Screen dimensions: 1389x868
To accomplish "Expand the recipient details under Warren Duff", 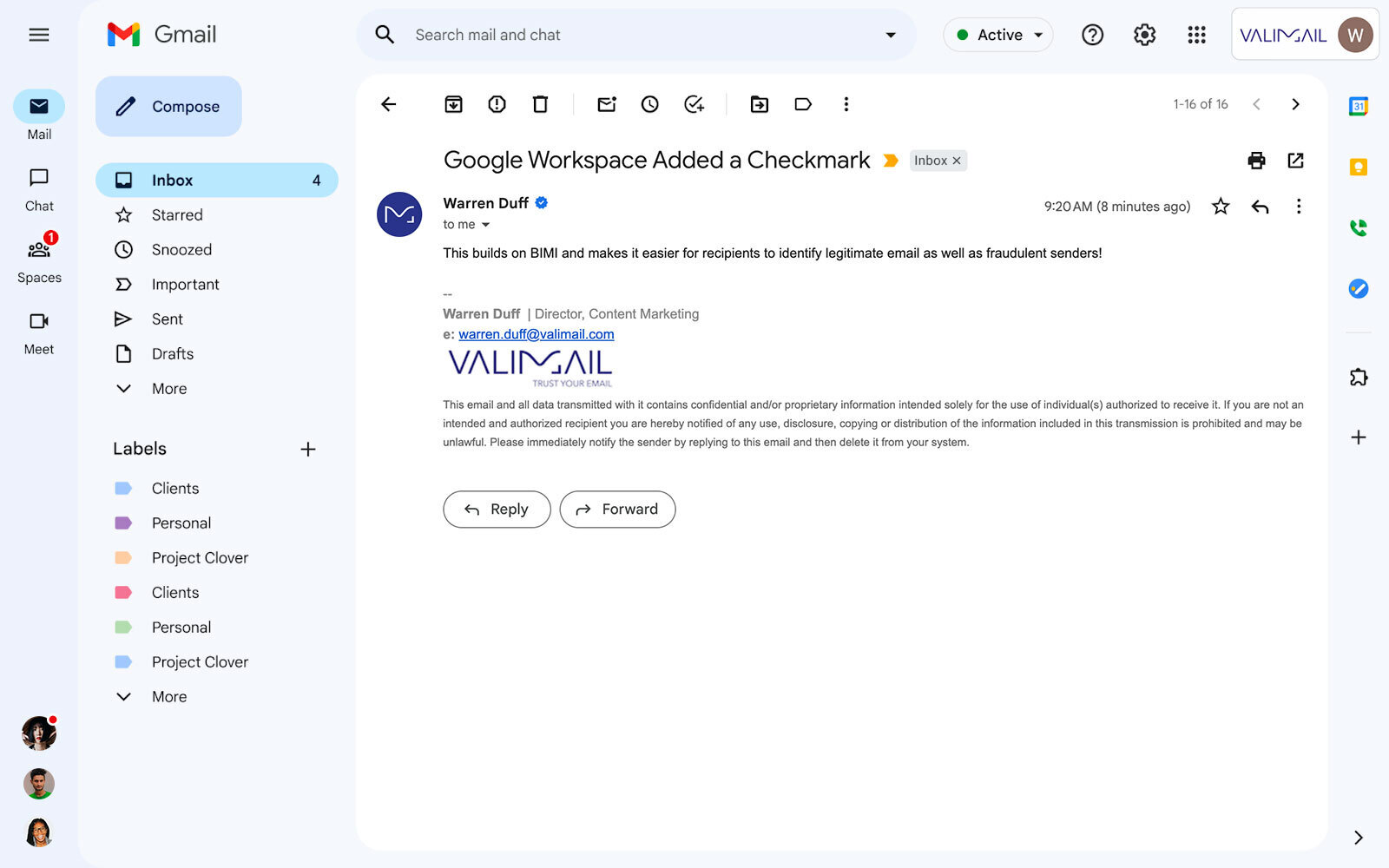I will pos(484,224).
